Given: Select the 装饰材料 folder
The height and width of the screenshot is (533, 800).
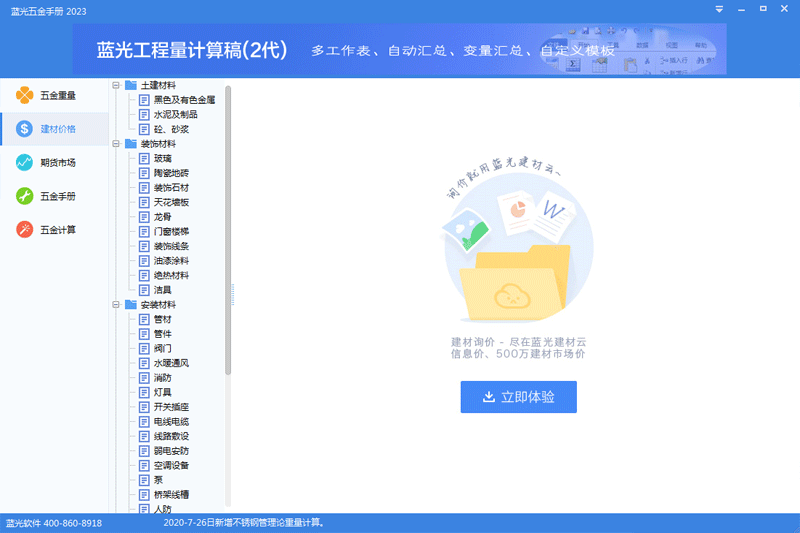Looking at the screenshot, I should tap(158, 144).
